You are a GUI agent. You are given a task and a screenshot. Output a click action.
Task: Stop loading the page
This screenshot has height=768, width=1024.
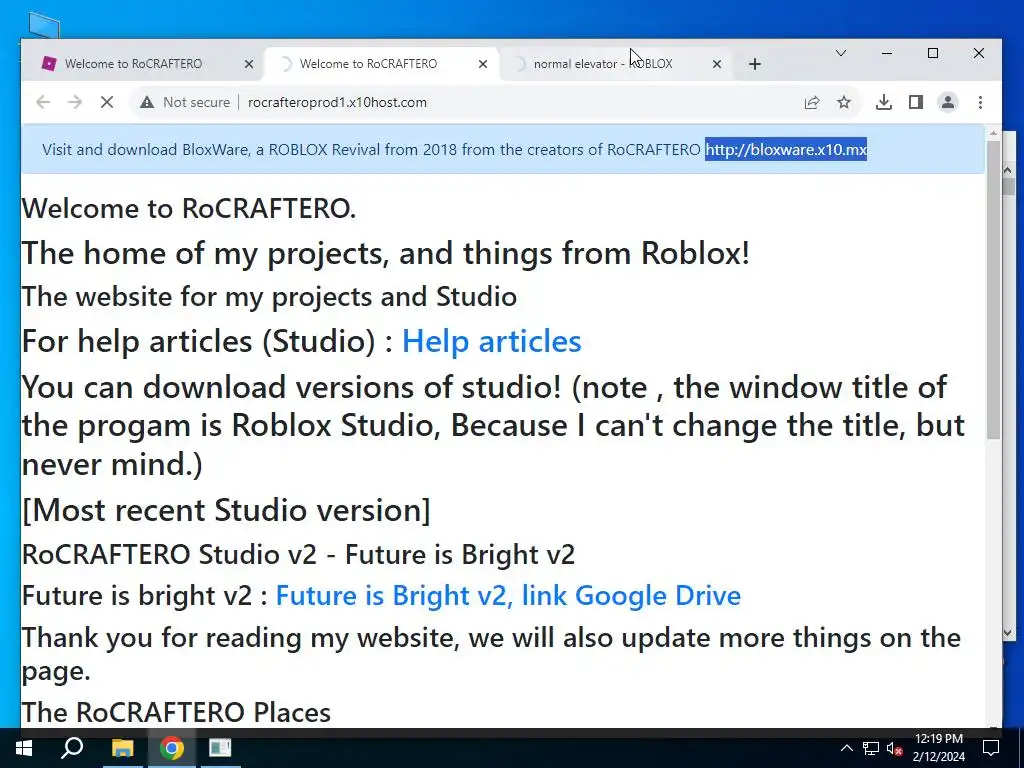pos(107,102)
